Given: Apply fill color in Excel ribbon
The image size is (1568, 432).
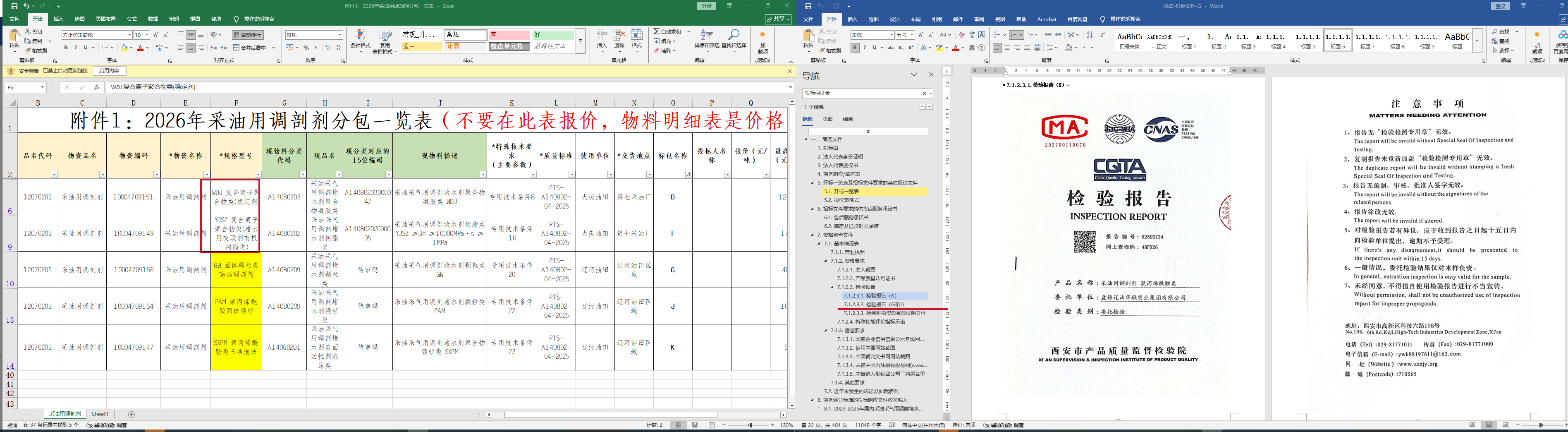Looking at the screenshot, I should coord(124,48).
